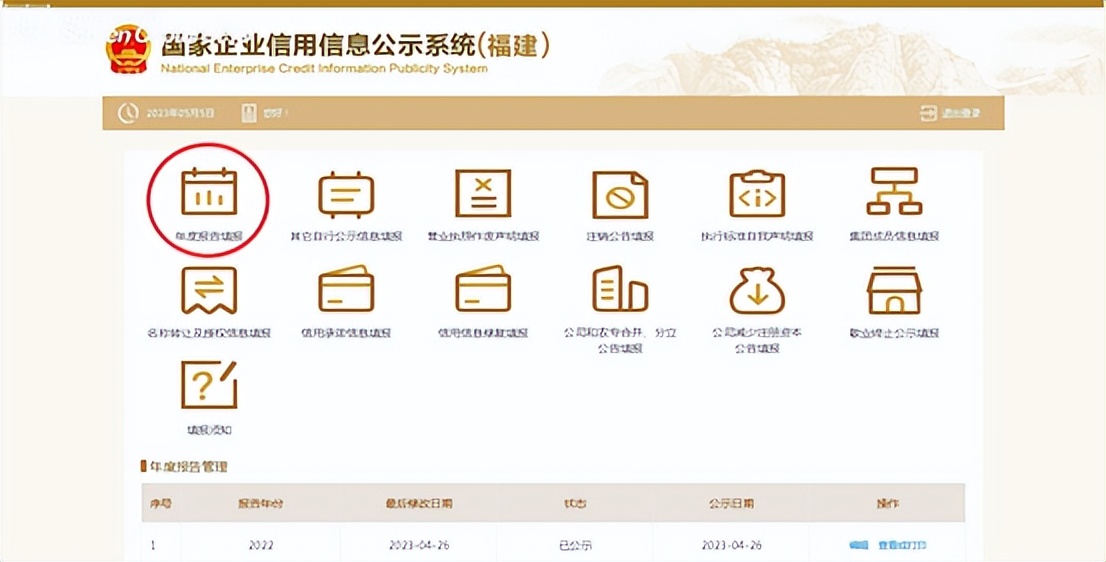Click the 集团成员信息填报 label text
The width and height of the screenshot is (1106, 562).
(894, 236)
